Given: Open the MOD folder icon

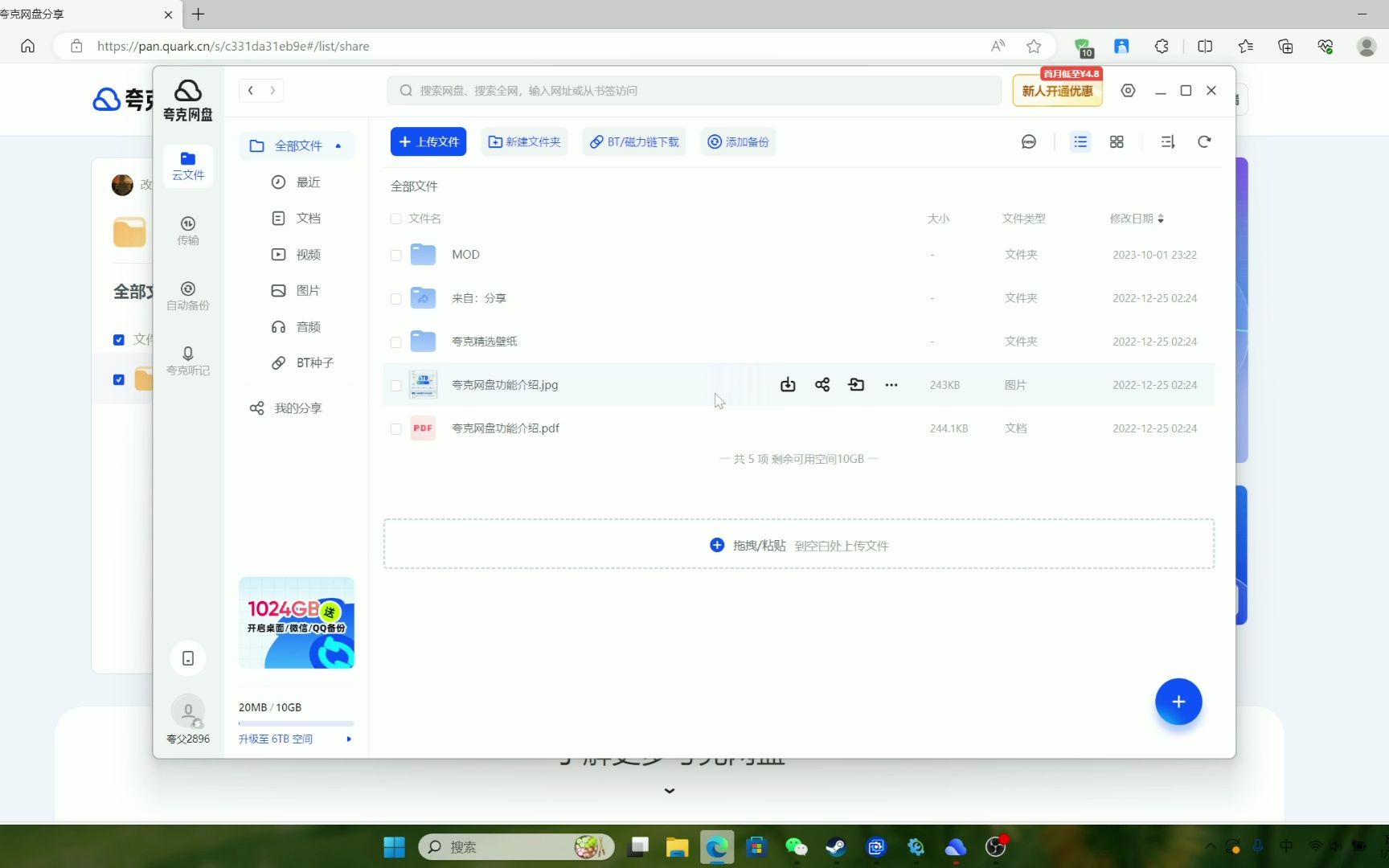Looking at the screenshot, I should [423, 255].
